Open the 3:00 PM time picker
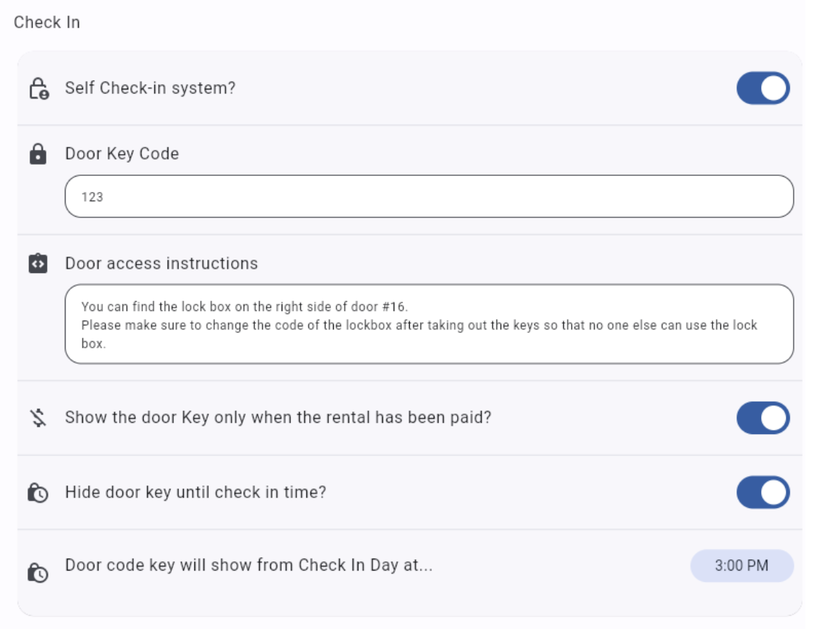828x629 pixels. coord(741,566)
